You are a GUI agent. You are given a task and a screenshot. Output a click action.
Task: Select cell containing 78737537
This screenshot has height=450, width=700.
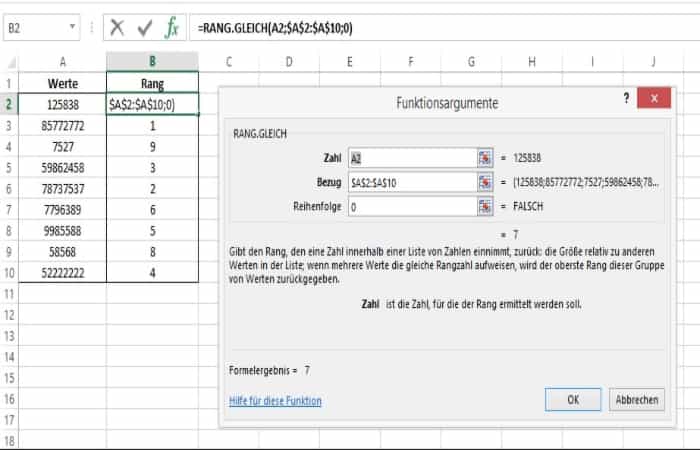click(x=62, y=189)
